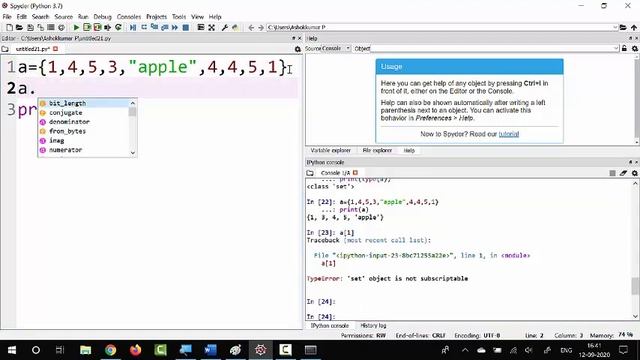The image size is (640, 360).
Task: Open the View menu
Action: pyautogui.click(x=198, y=17)
